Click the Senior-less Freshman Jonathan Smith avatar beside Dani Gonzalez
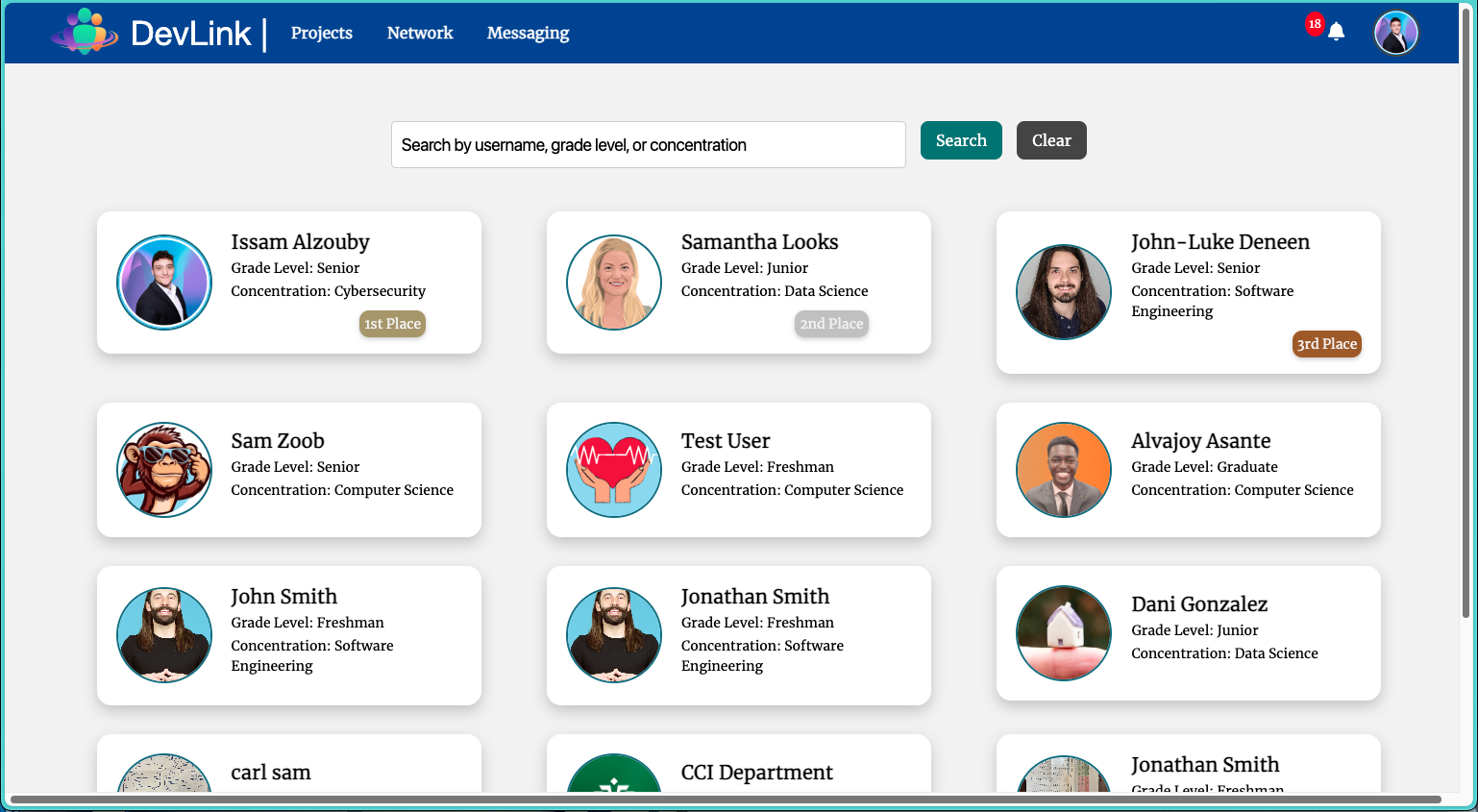Screen dimensions: 1478x812 pos(614,635)
